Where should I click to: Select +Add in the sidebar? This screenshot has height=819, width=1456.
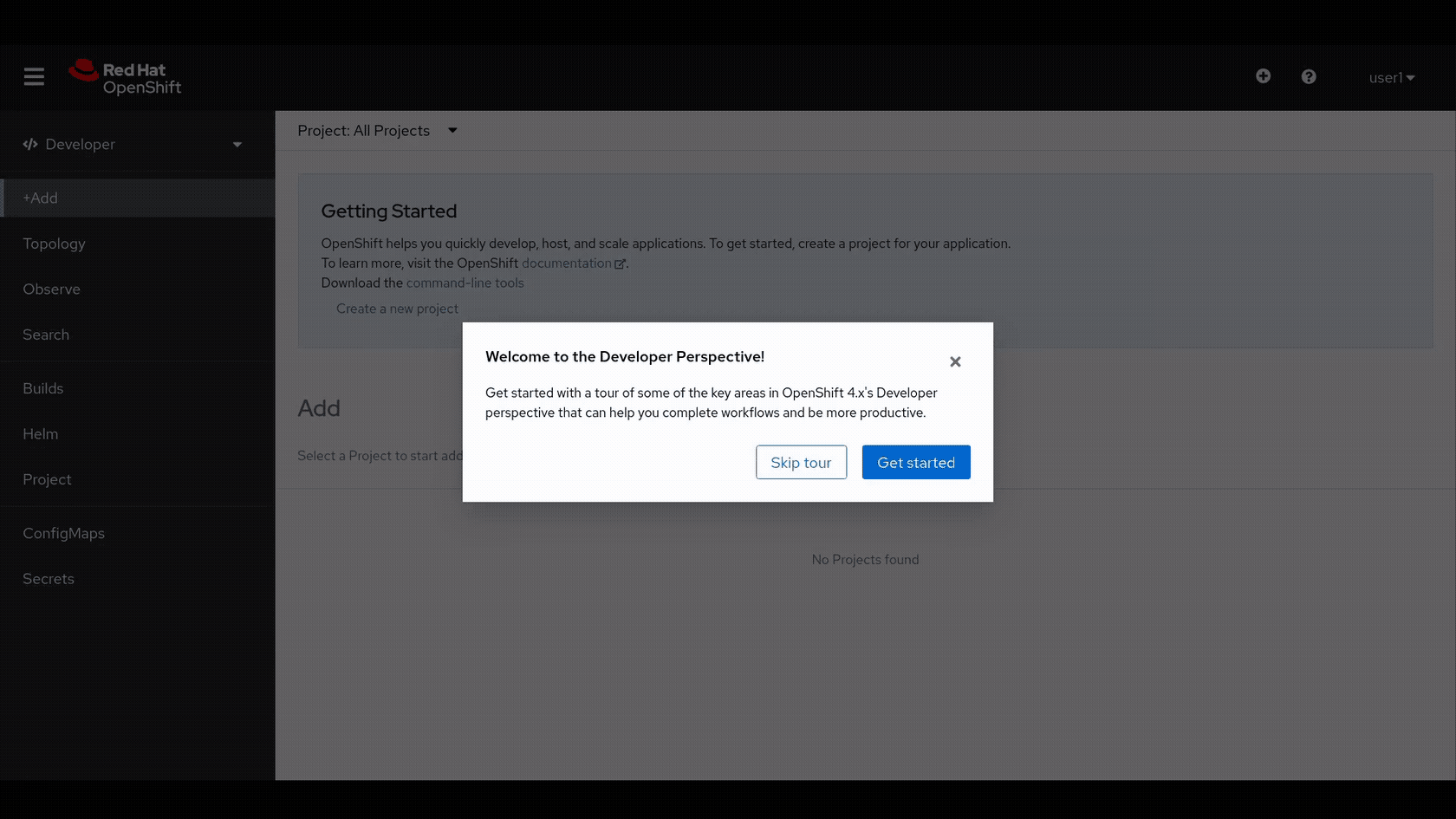coord(41,198)
